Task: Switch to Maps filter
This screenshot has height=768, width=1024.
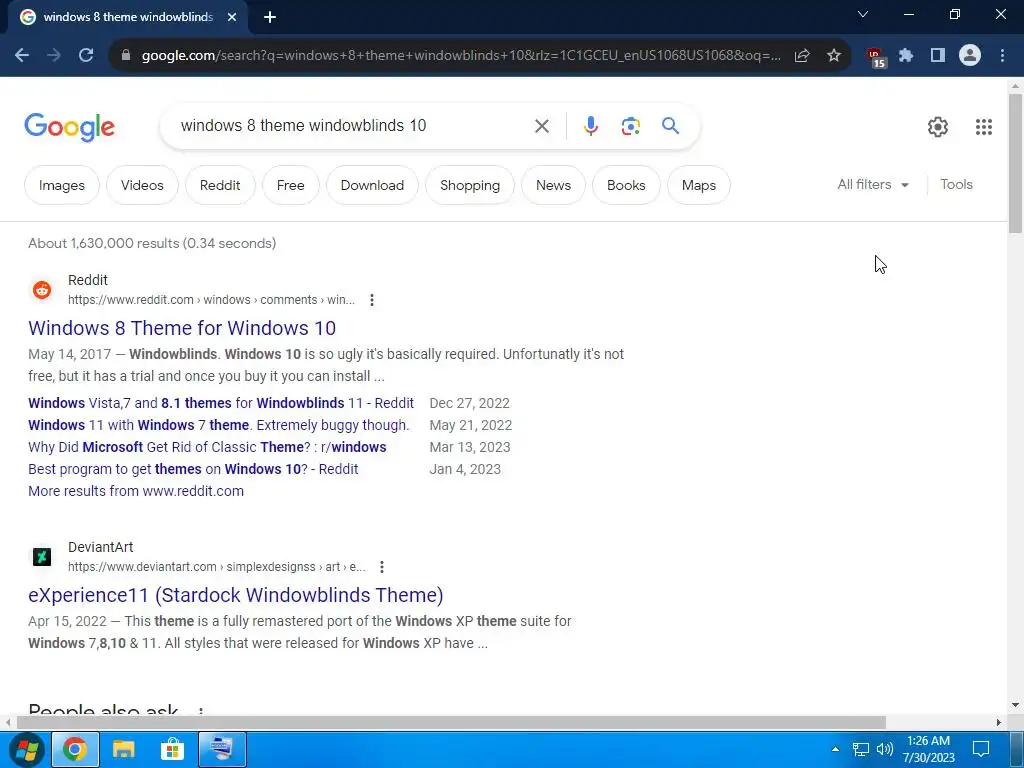Action: [699, 185]
